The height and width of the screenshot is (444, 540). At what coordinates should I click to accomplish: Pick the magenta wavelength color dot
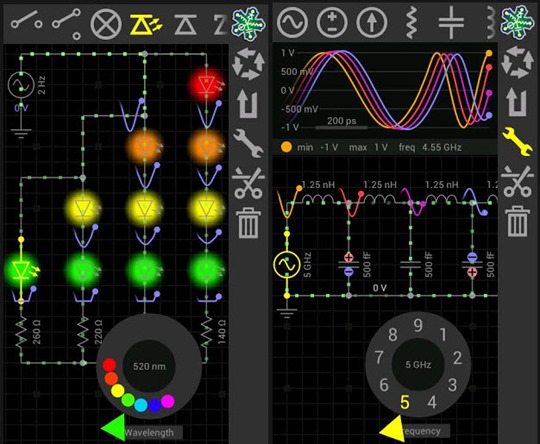pyautogui.click(x=168, y=401)
